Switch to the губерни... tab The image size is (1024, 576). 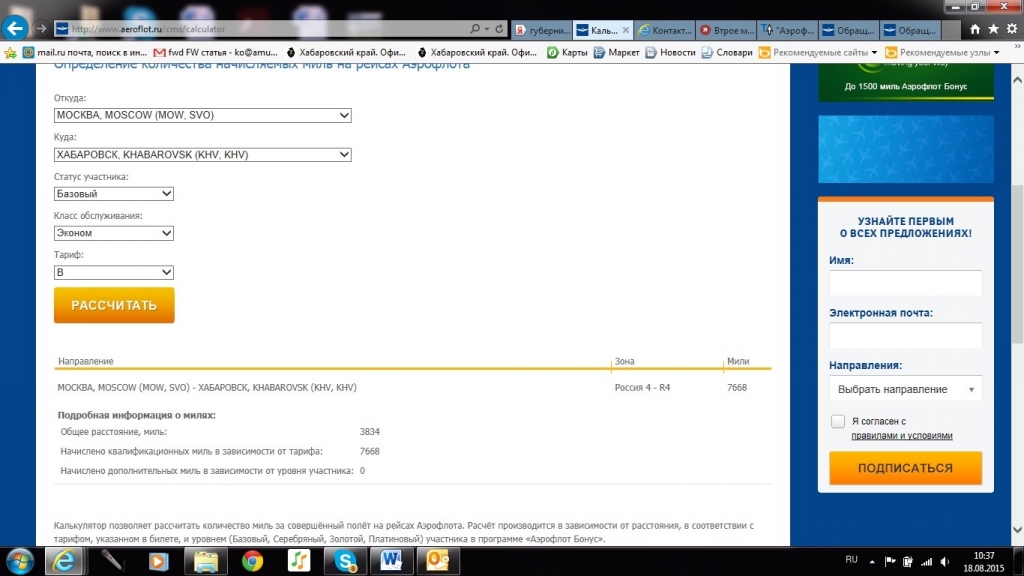click(x=542, y=30)
